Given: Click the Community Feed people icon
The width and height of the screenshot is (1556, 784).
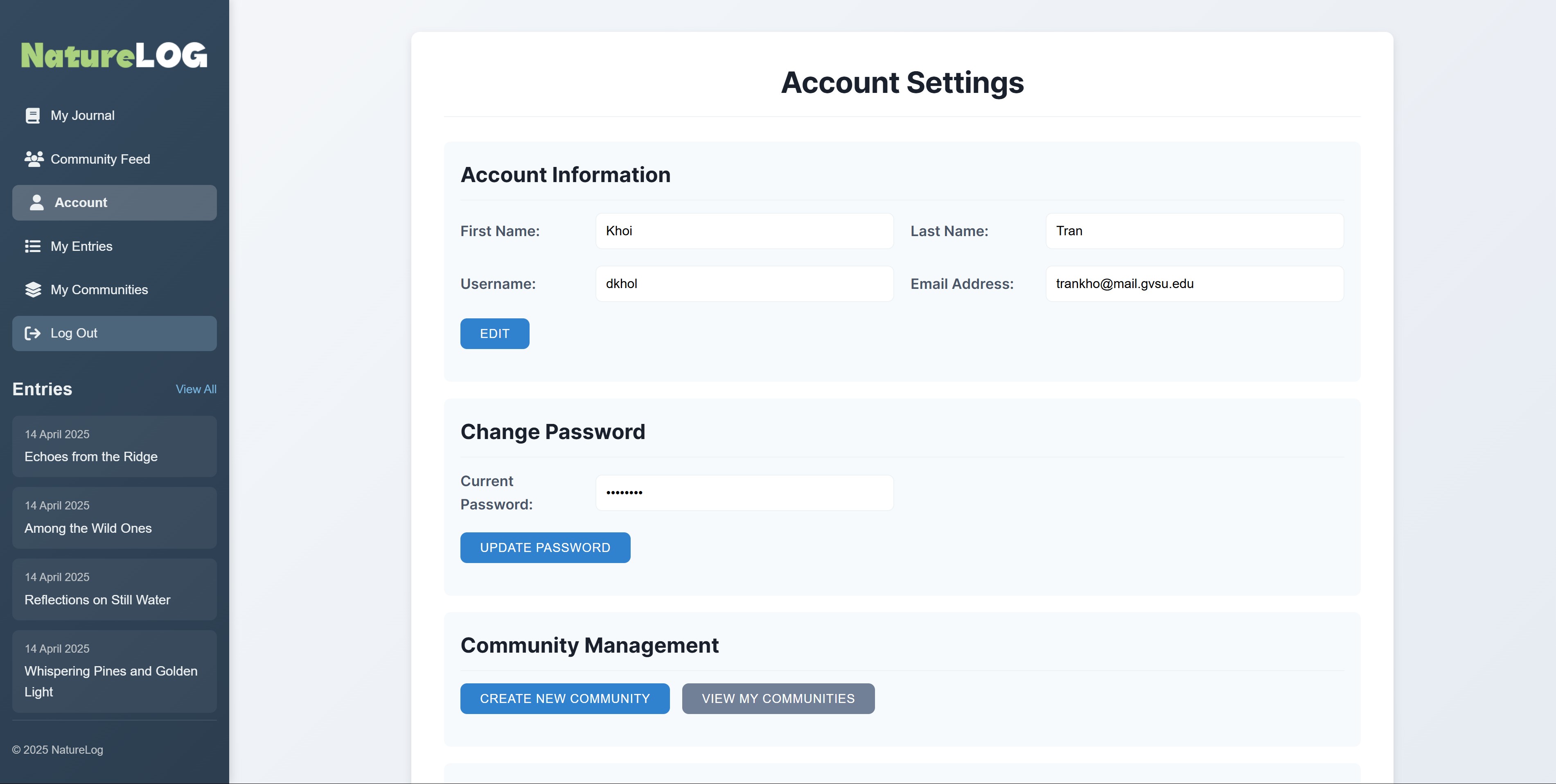Looking at the screenshot, I should point(34,159).
